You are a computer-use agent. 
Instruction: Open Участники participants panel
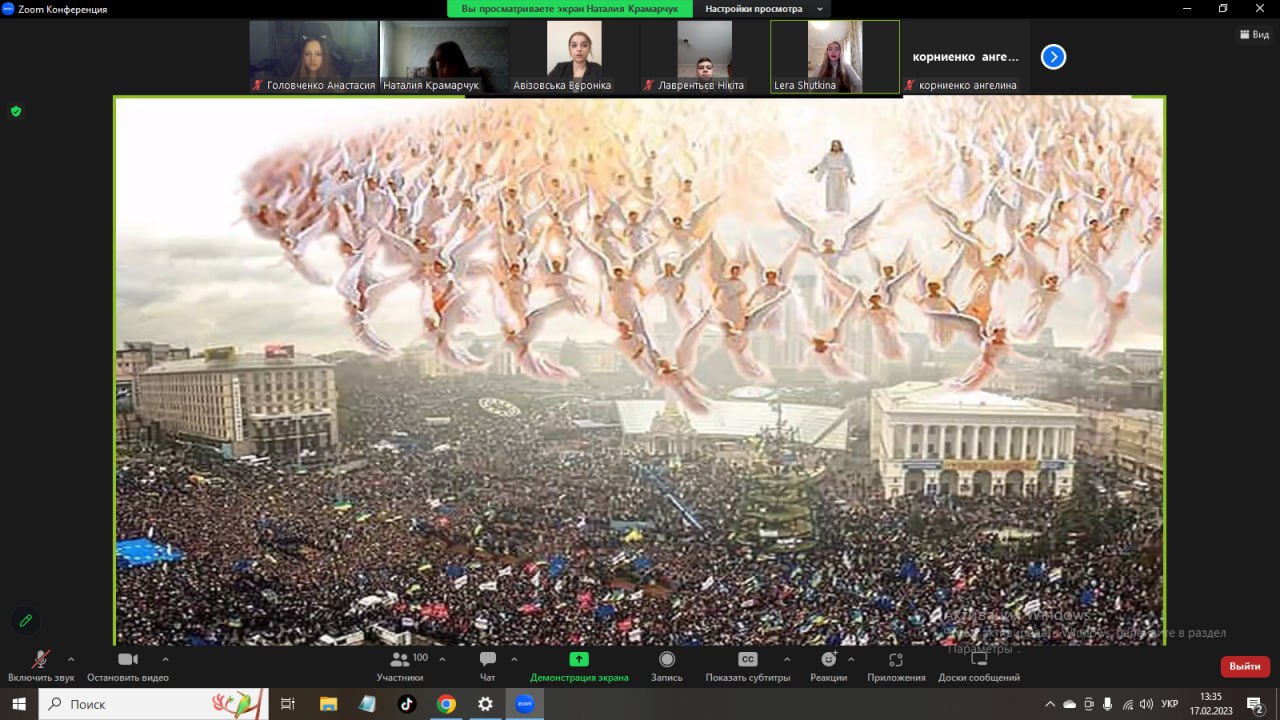tap(400, 666)
